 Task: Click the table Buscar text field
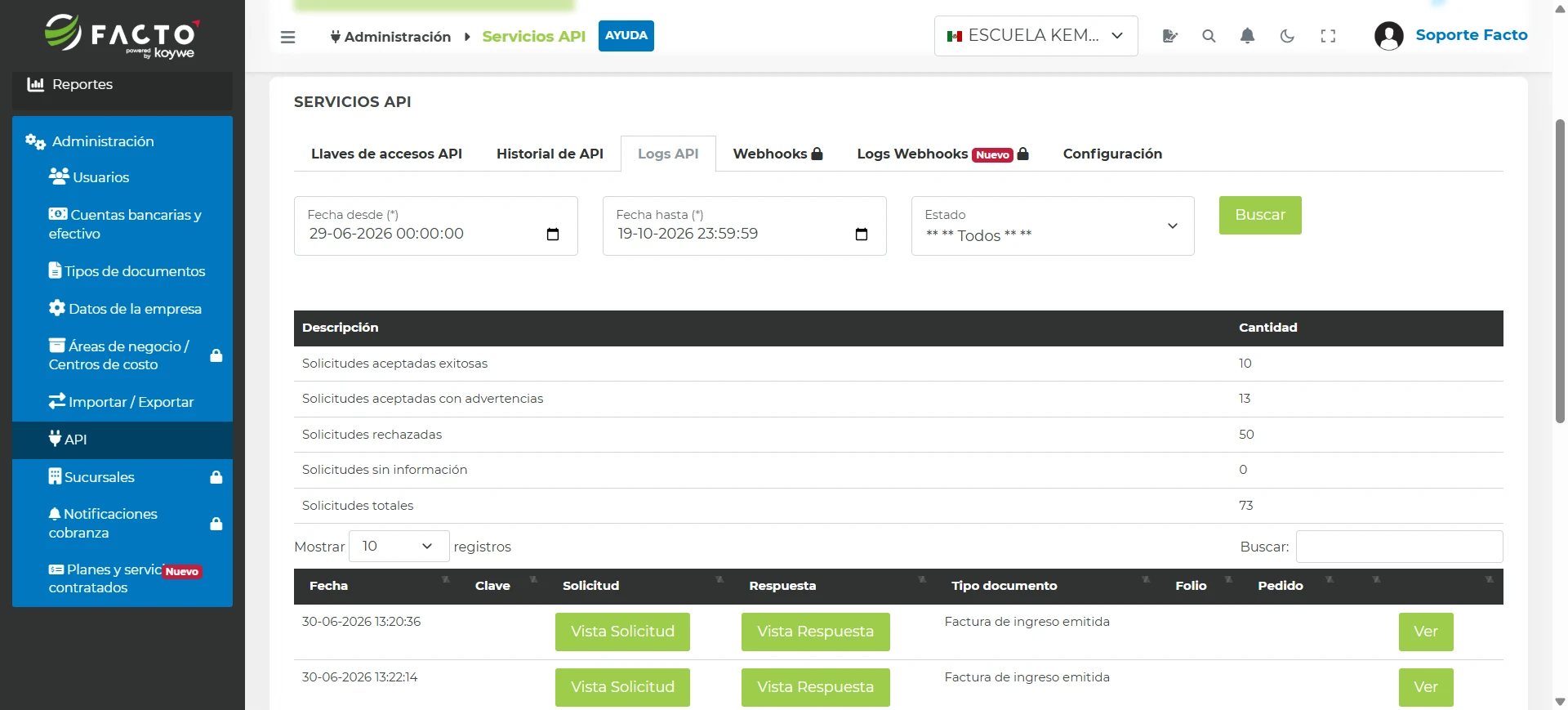pos(1399,547)
